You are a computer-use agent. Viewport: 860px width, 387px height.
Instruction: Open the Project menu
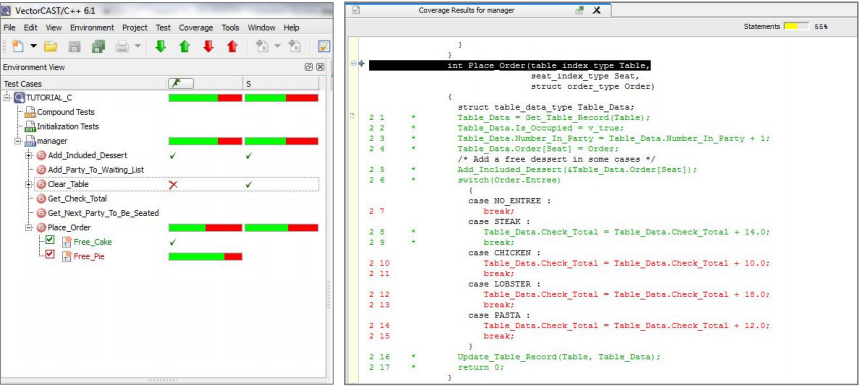click(x=134, y=27)
